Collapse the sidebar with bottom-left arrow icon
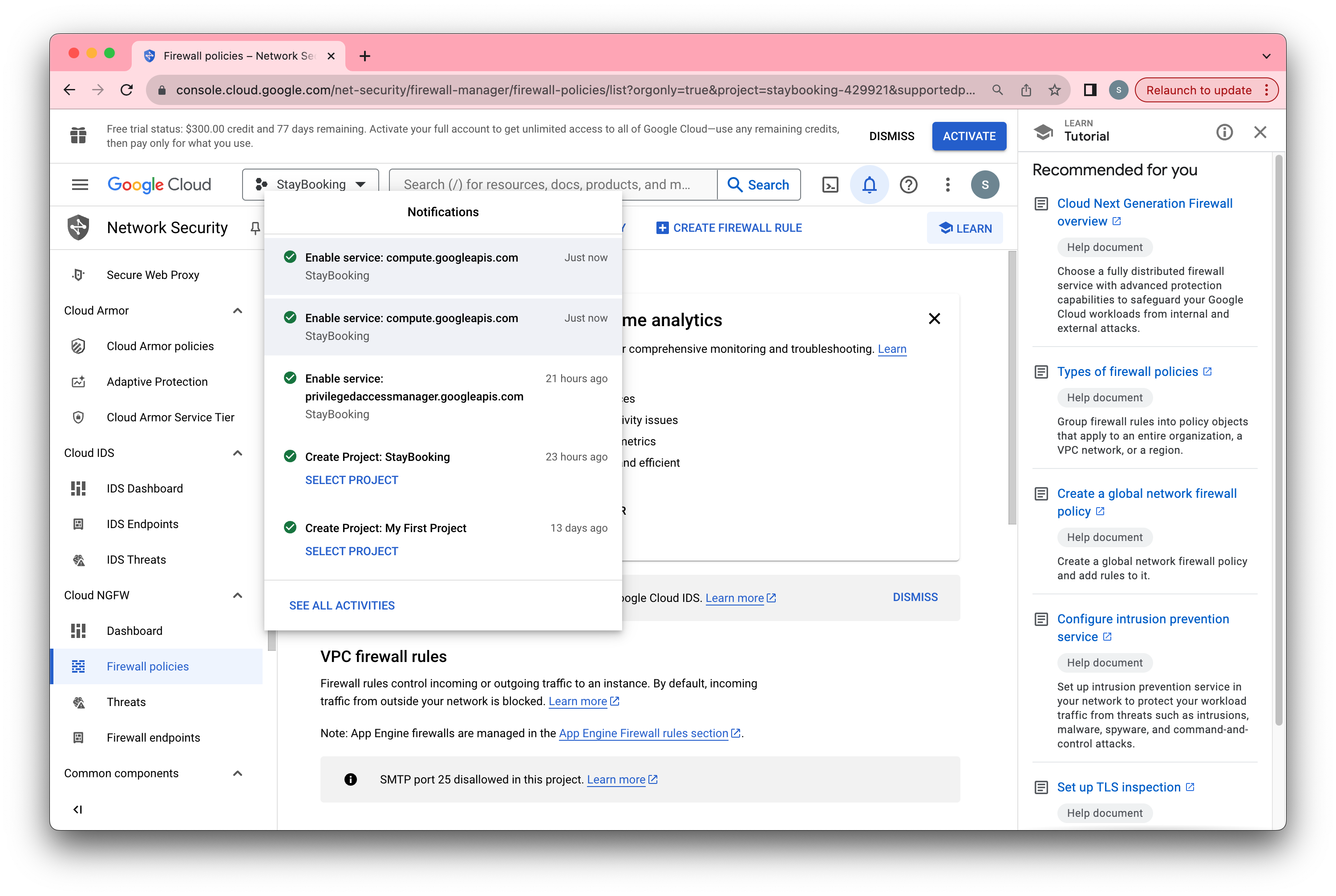Image resolution: width=1336 pixels, height=896 pixels. (78, 809)
